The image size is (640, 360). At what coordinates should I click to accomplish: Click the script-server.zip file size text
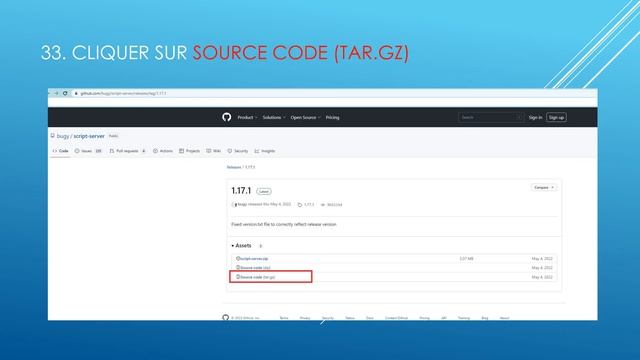[x=466, y=259]
